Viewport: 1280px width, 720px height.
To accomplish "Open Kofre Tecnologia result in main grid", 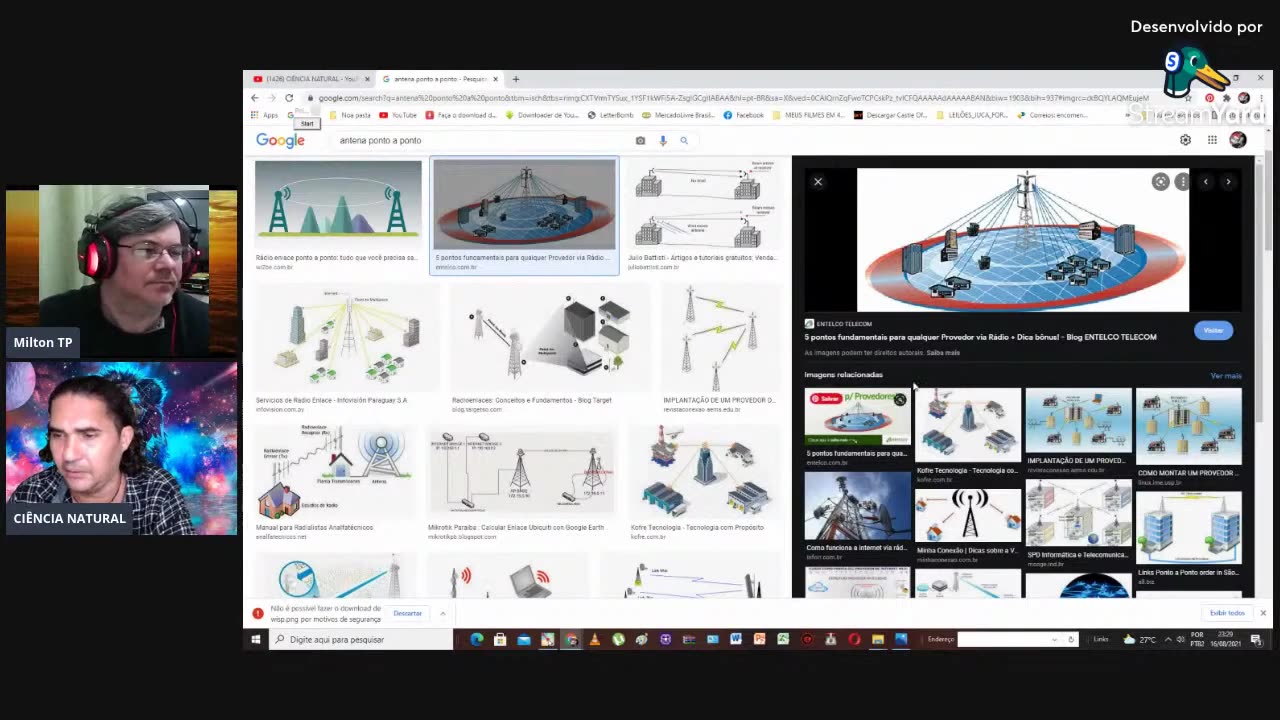I will pos(704,472).
